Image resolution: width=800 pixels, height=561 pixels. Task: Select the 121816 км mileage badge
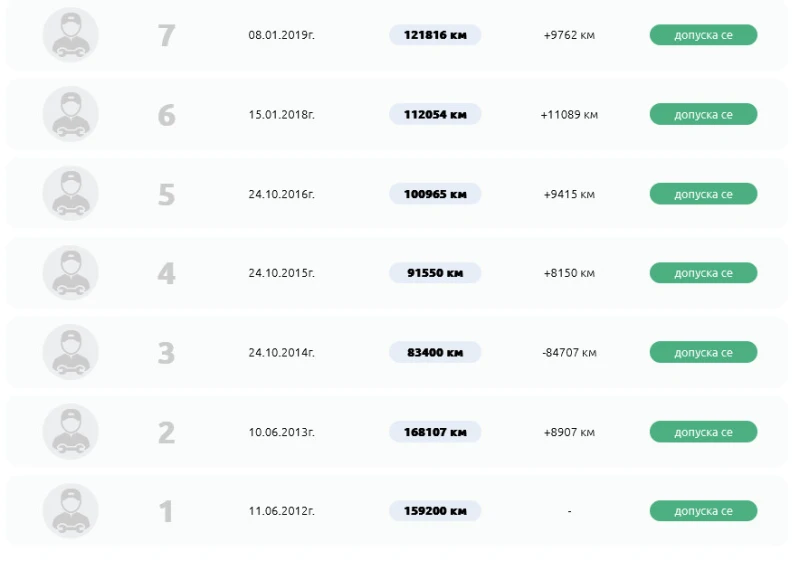point(435,35)
